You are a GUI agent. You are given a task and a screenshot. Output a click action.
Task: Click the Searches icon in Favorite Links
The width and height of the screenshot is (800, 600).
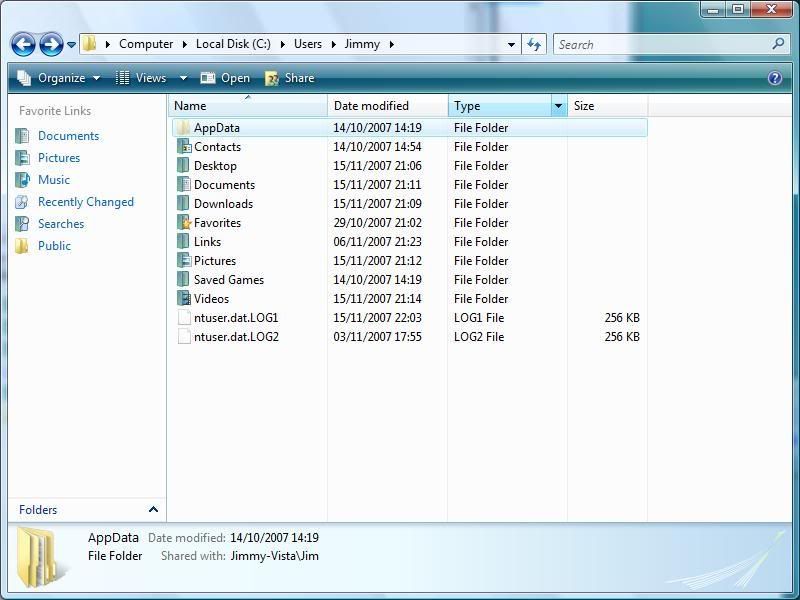pyautogui.click(x=22, y=223)
